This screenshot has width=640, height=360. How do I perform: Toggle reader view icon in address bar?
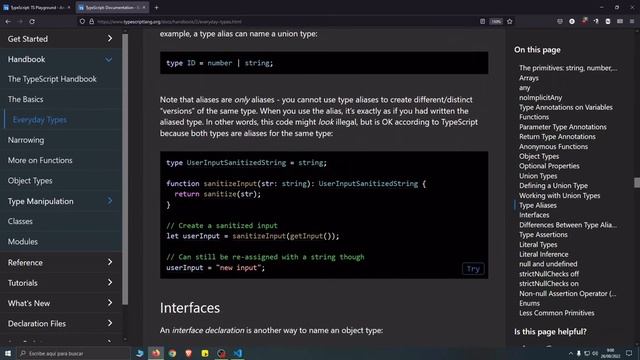(x=482, y=21)
